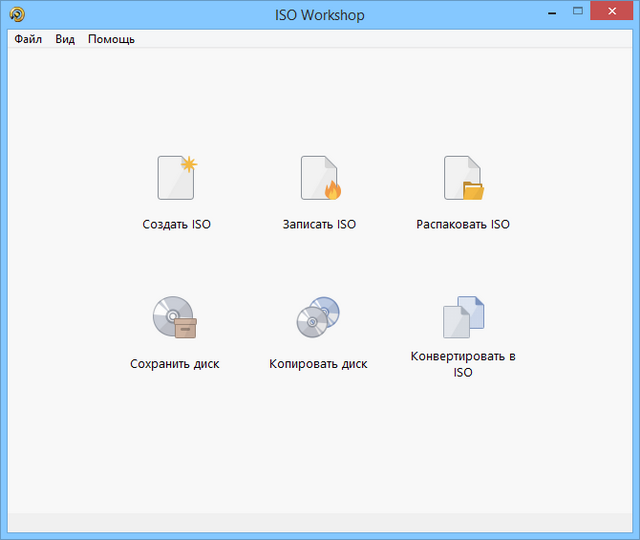Click the Записать ISO flame icon
Image resolution: width=640 pixels, height=540 pixels.
[320, 178]
